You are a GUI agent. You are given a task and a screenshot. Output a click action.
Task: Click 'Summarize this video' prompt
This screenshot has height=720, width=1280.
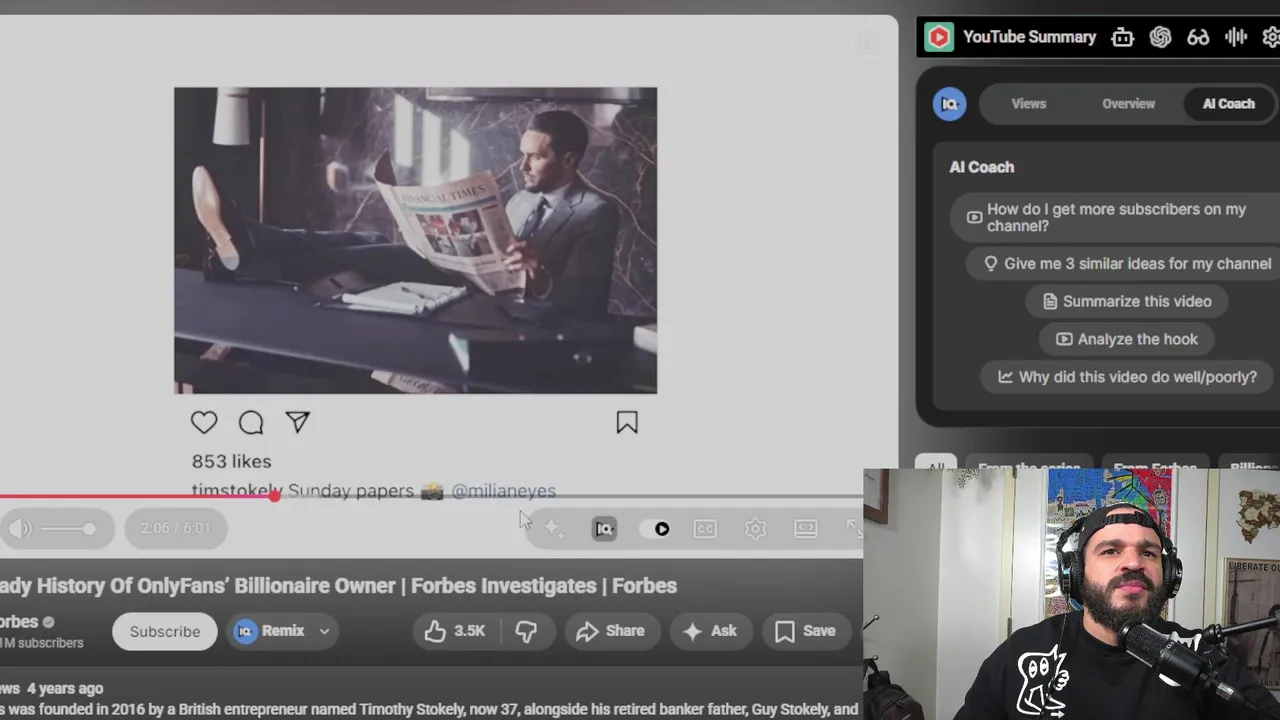(1126, 301)
